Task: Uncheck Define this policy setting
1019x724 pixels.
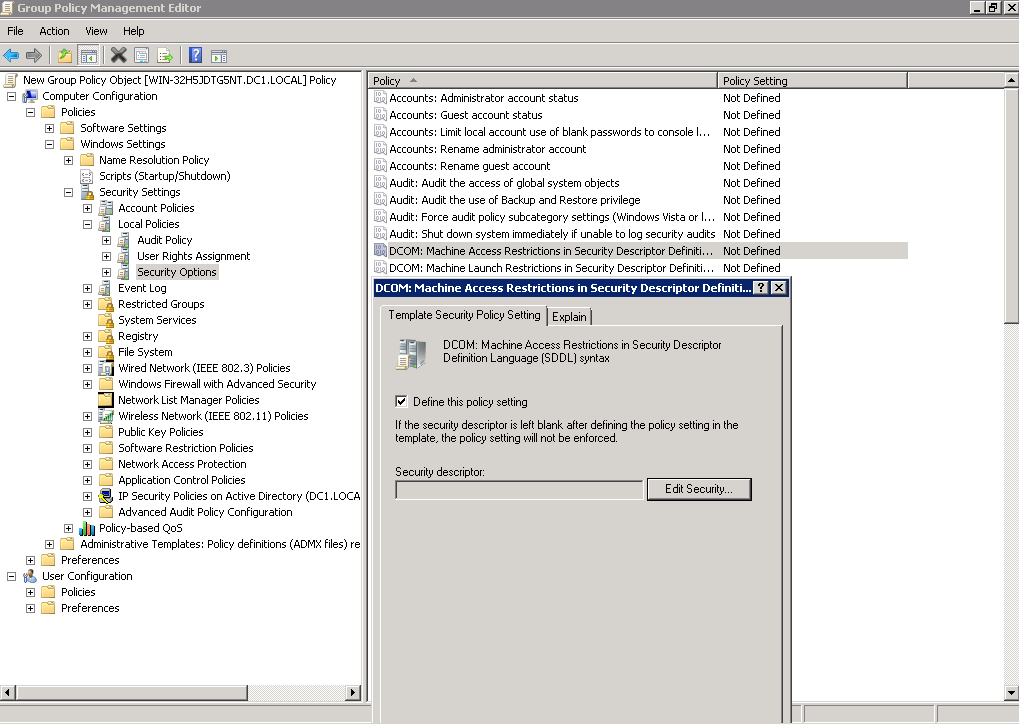Action: click(x=402, y=402)
